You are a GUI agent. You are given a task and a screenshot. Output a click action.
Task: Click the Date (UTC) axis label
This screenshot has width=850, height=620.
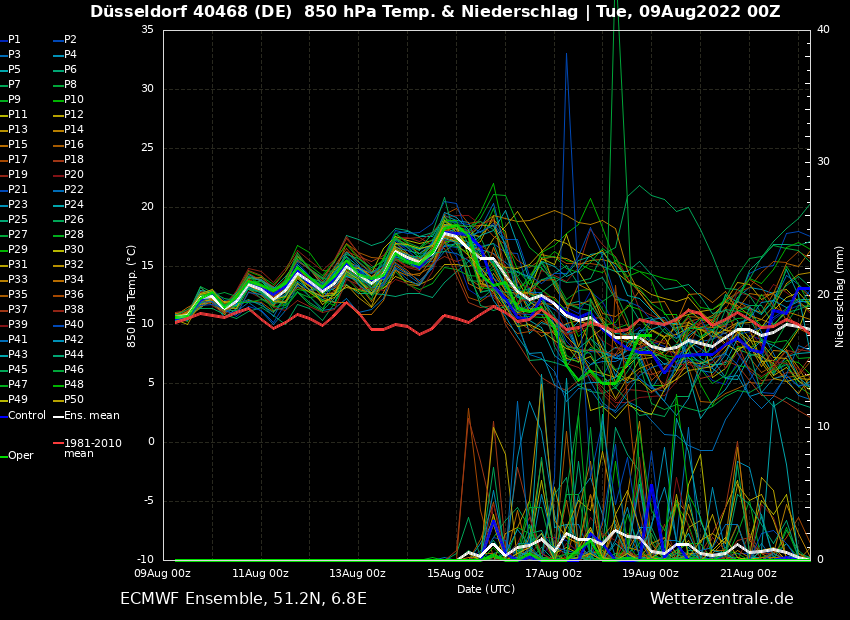click(x=486, y=590)
